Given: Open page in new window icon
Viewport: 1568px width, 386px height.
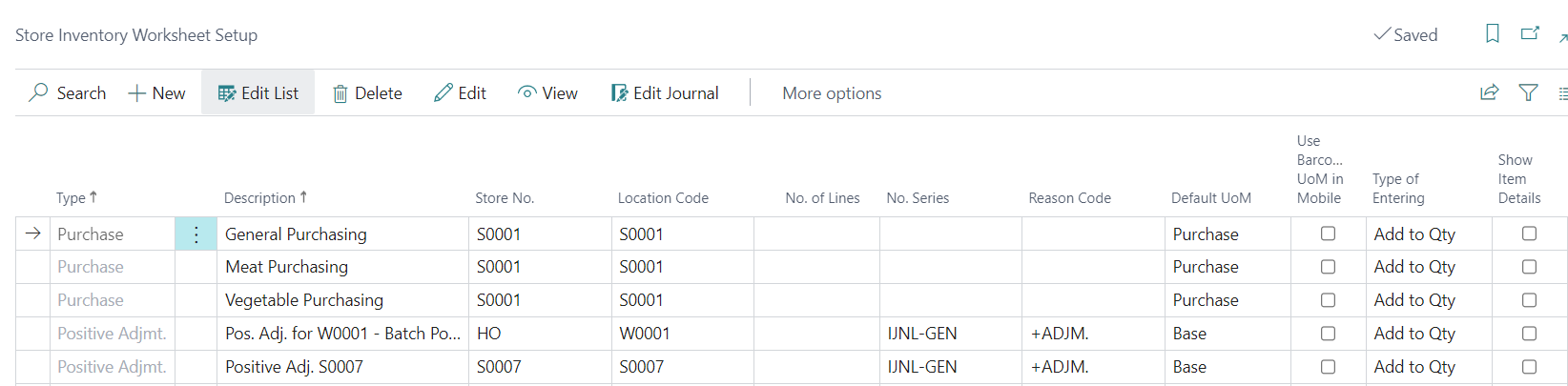Looking at the screenshot, I should [1530, 34].
